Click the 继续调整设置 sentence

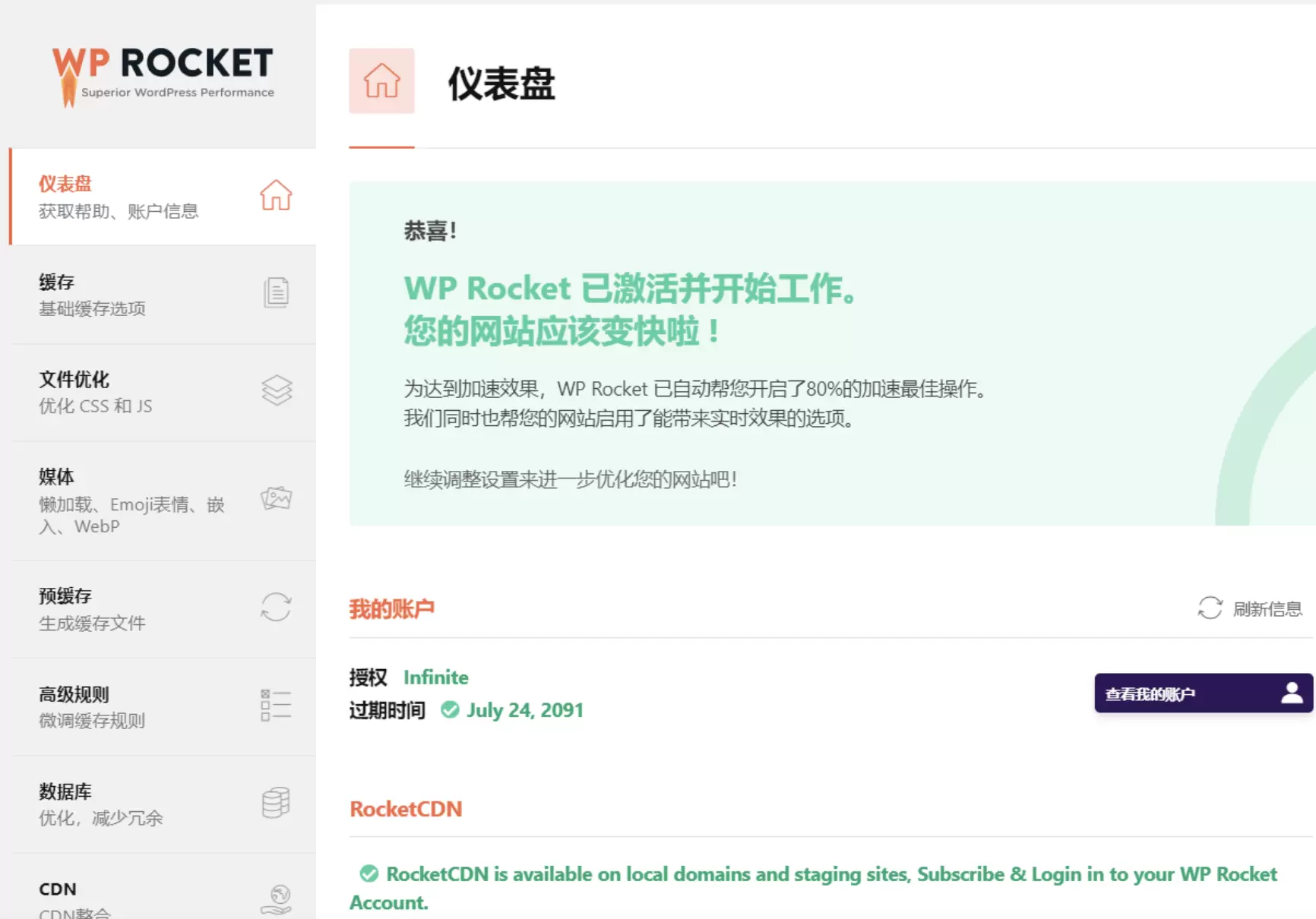coord(571,479)
